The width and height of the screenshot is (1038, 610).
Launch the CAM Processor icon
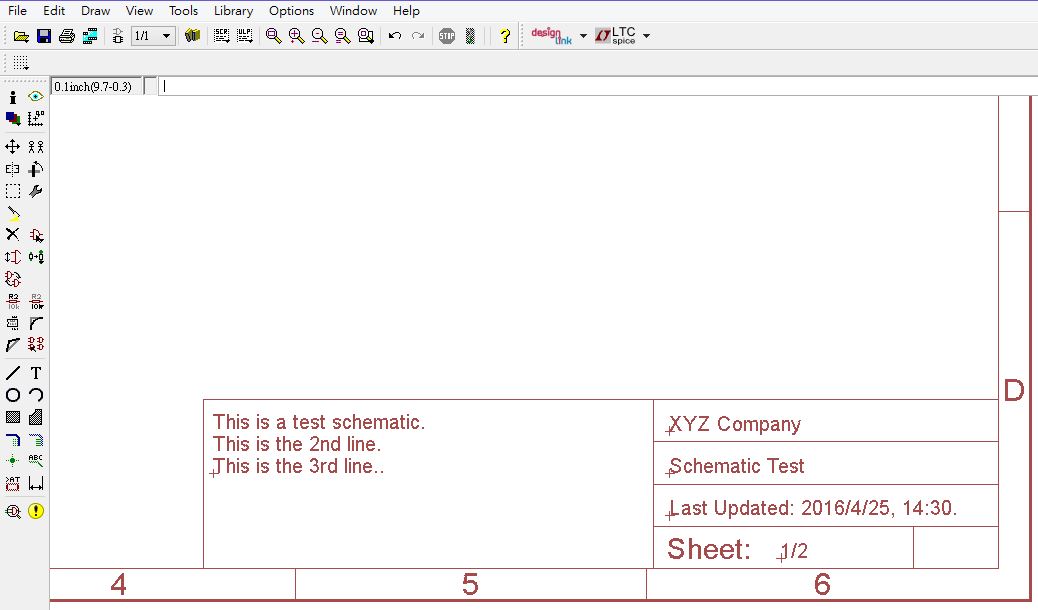tap(90, 36)
